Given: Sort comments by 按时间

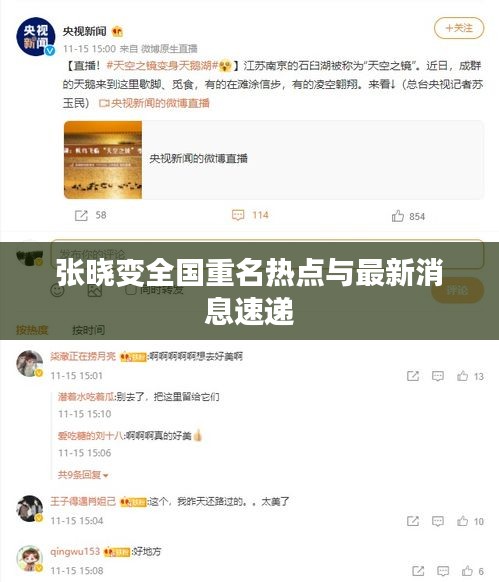Looking at the screenshot, I should [x=88, y=330].
